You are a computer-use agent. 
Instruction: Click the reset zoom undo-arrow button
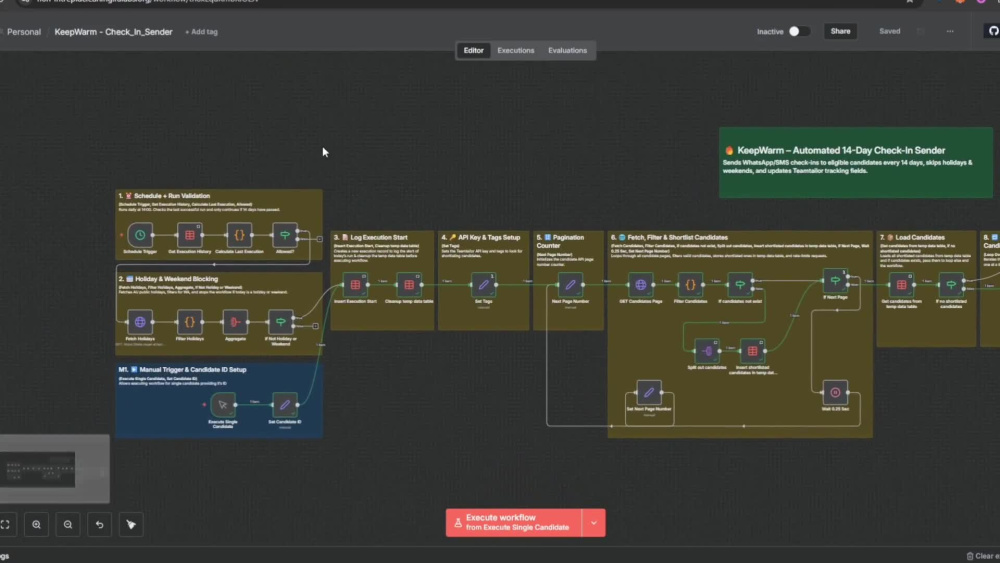click(x=99, y=525)
